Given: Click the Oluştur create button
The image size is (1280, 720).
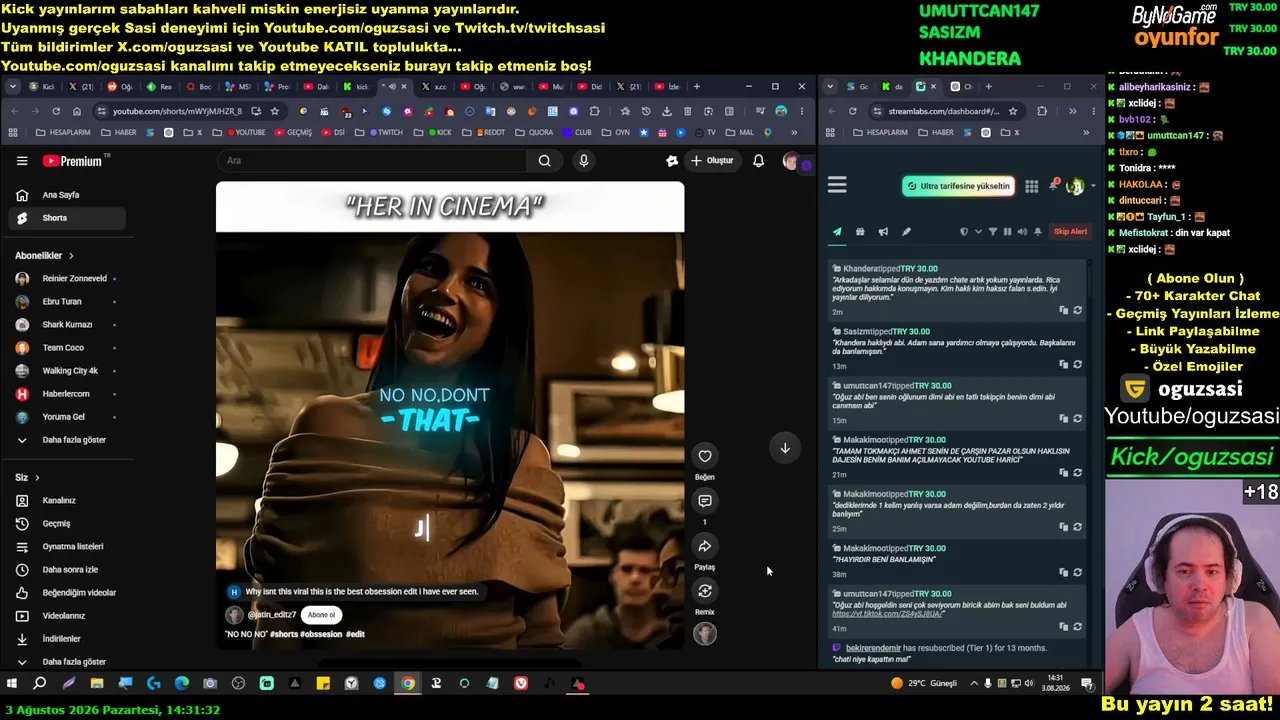Looking at the screenshot, I should (711, 161).
